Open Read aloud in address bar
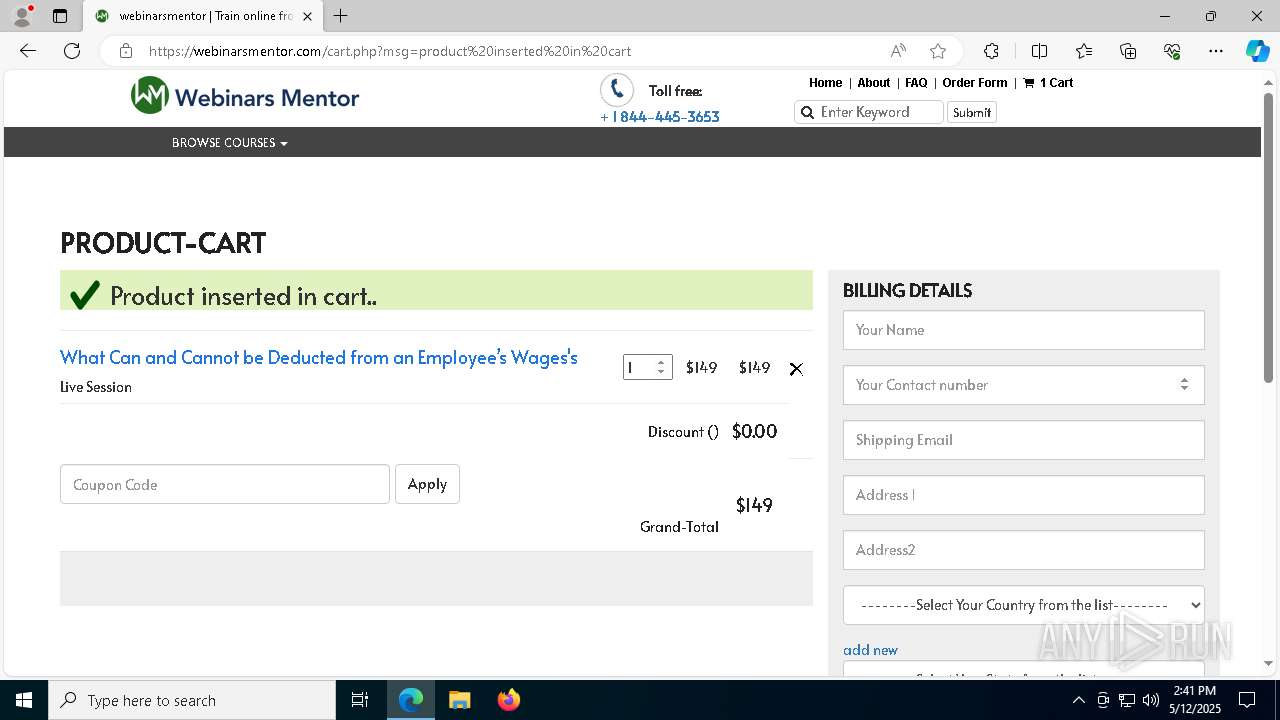1280x720 pixels. click(898, 51)
